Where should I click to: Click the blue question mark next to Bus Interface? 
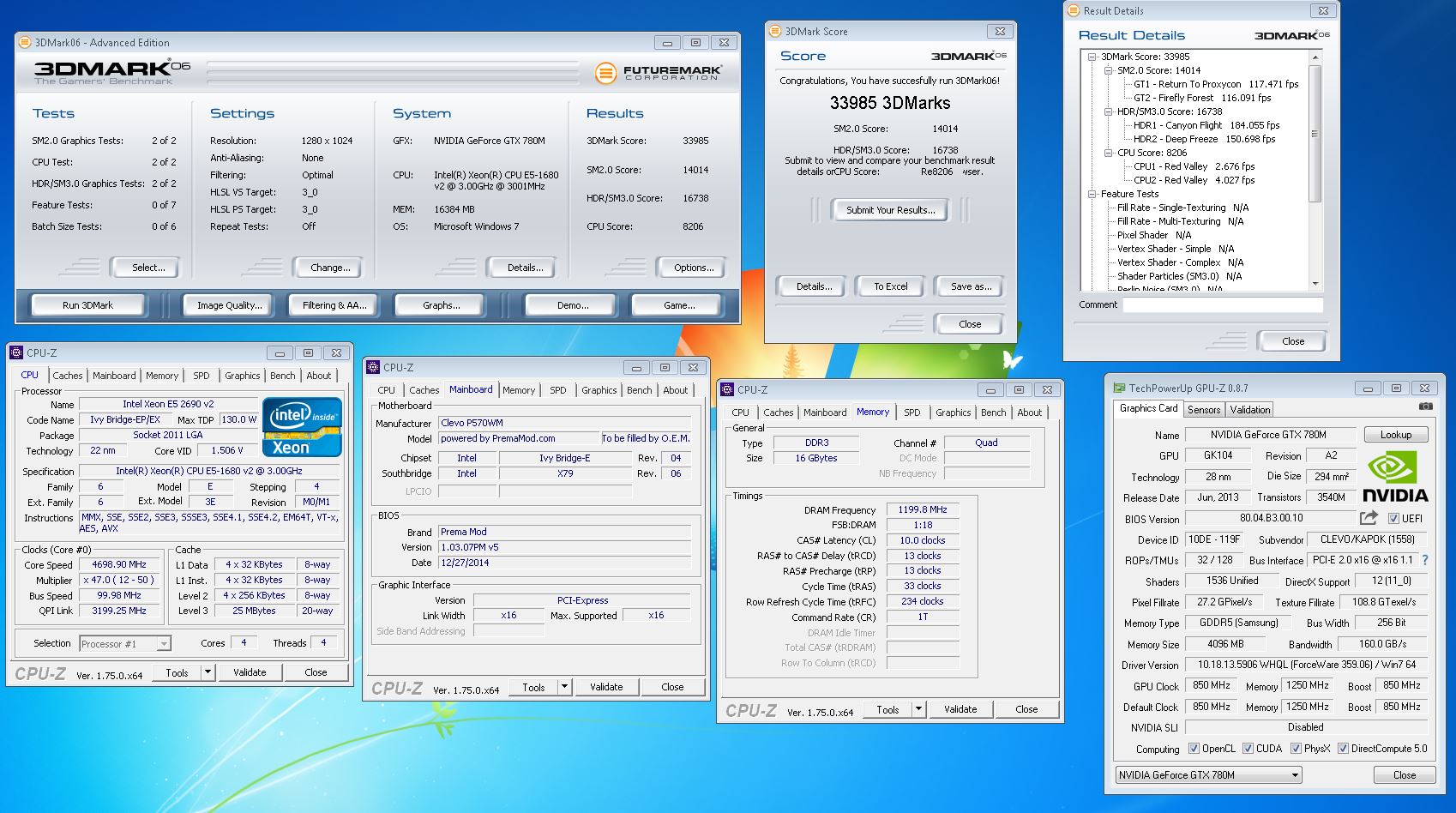point(1425,560)
